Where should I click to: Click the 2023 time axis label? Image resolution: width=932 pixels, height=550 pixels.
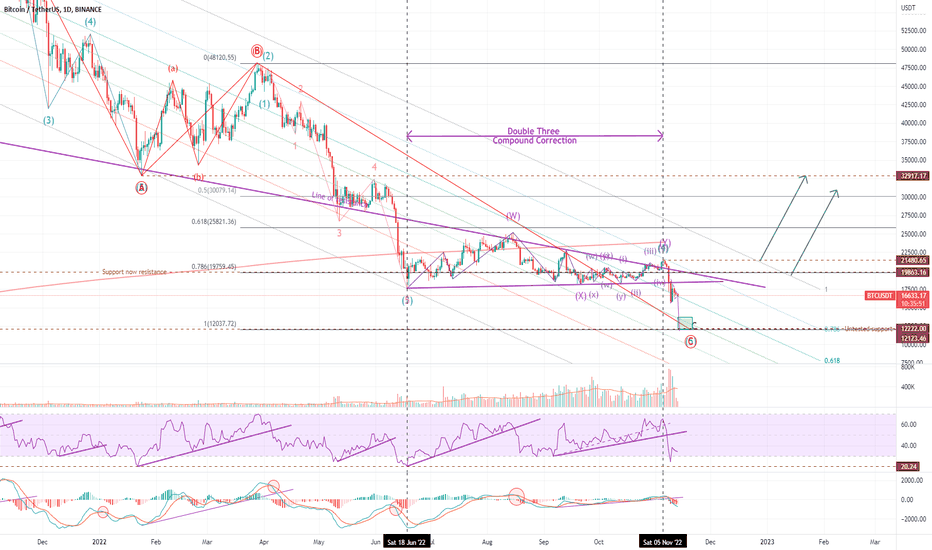767,542
